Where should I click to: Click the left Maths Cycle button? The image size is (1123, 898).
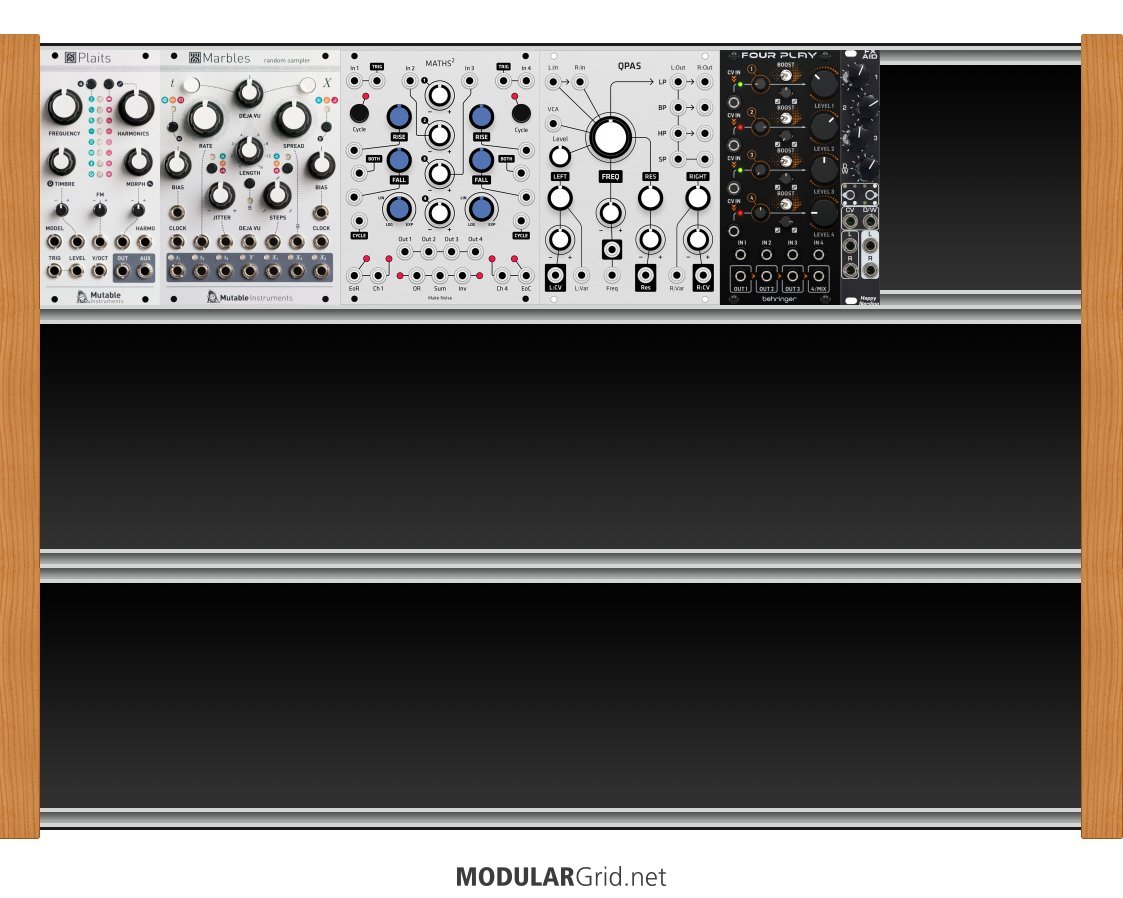[x=359, y=113]
